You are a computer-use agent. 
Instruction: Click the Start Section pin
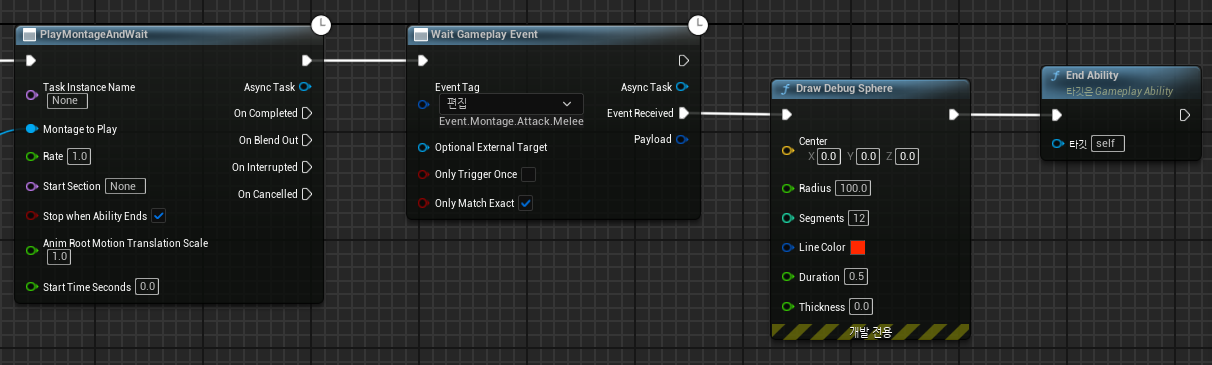(x=31, y=186)
